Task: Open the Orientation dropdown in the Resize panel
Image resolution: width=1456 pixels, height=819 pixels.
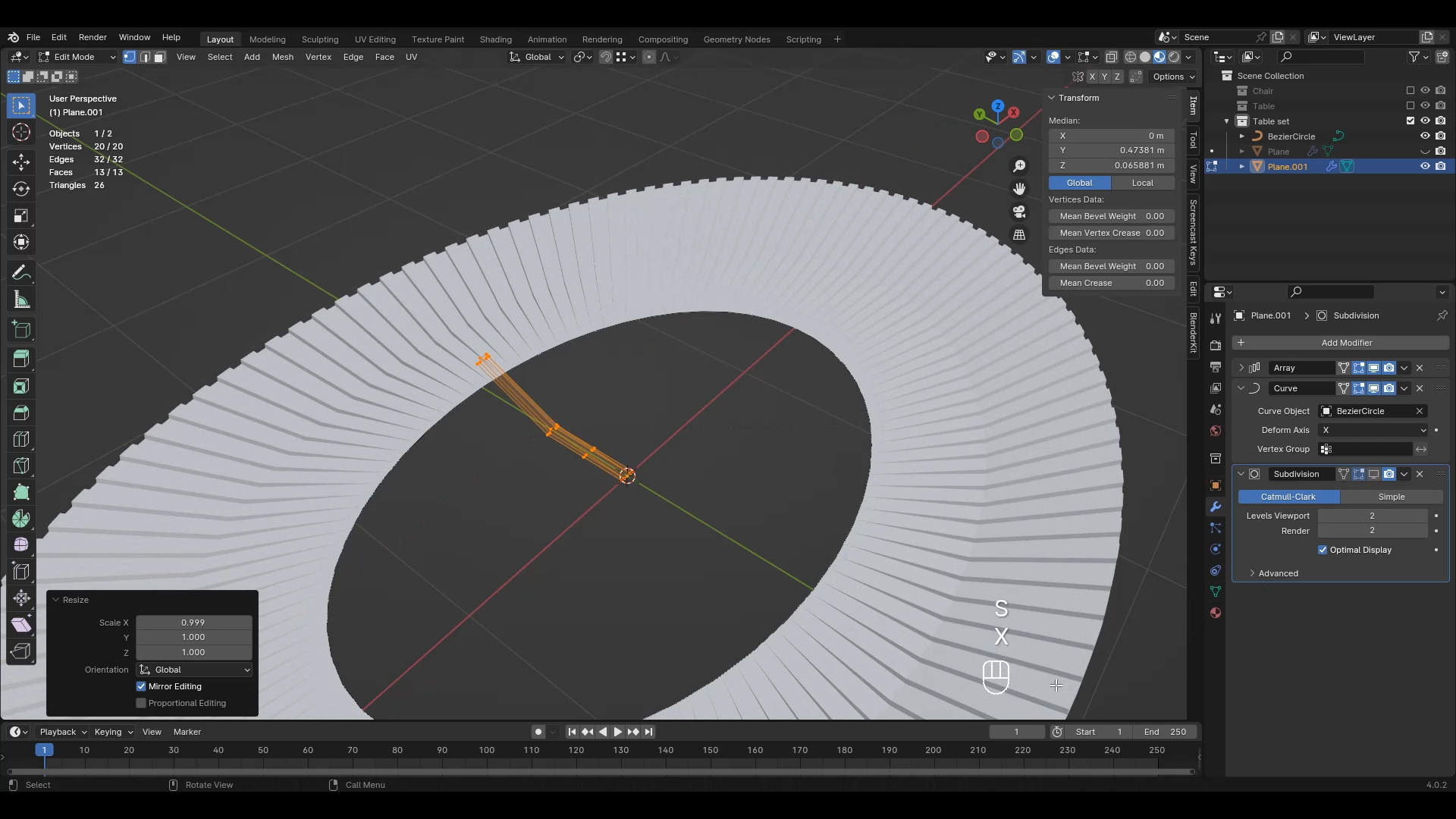Action: (193, 670)
